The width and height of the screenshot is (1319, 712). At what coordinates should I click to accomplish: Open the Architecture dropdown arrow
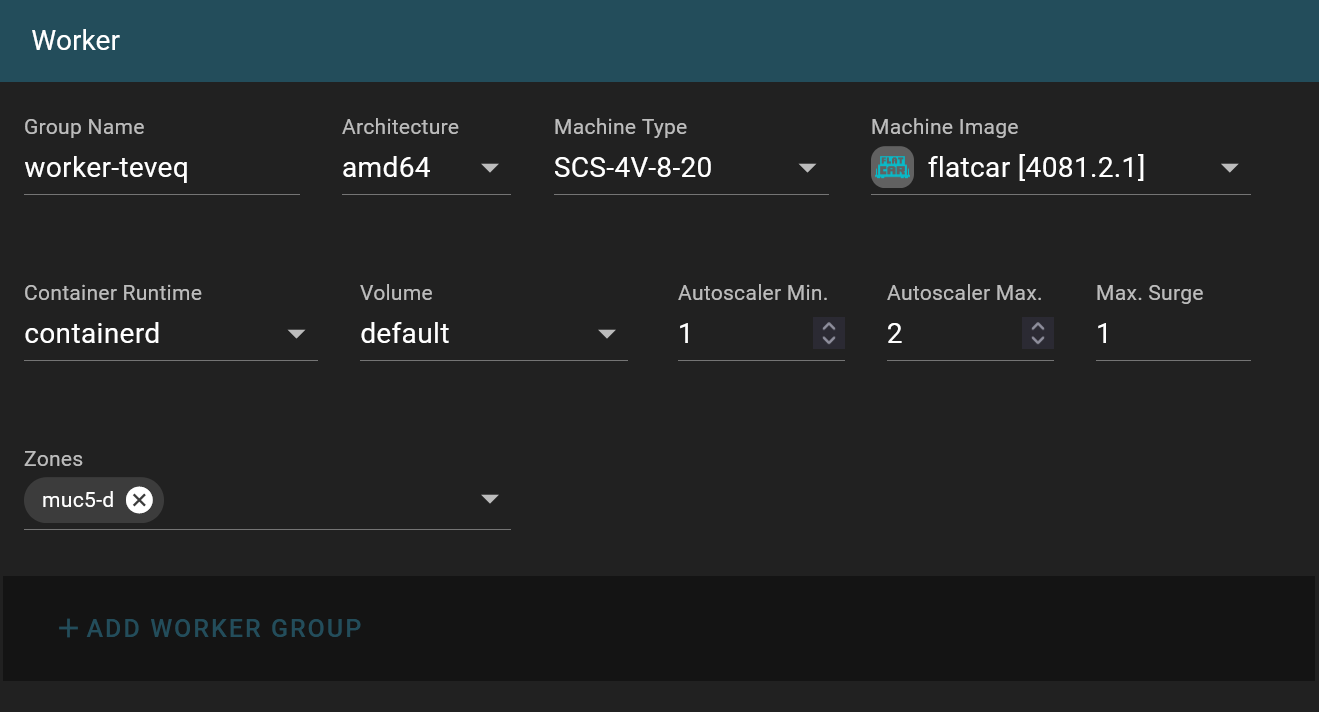pos(490,168)
